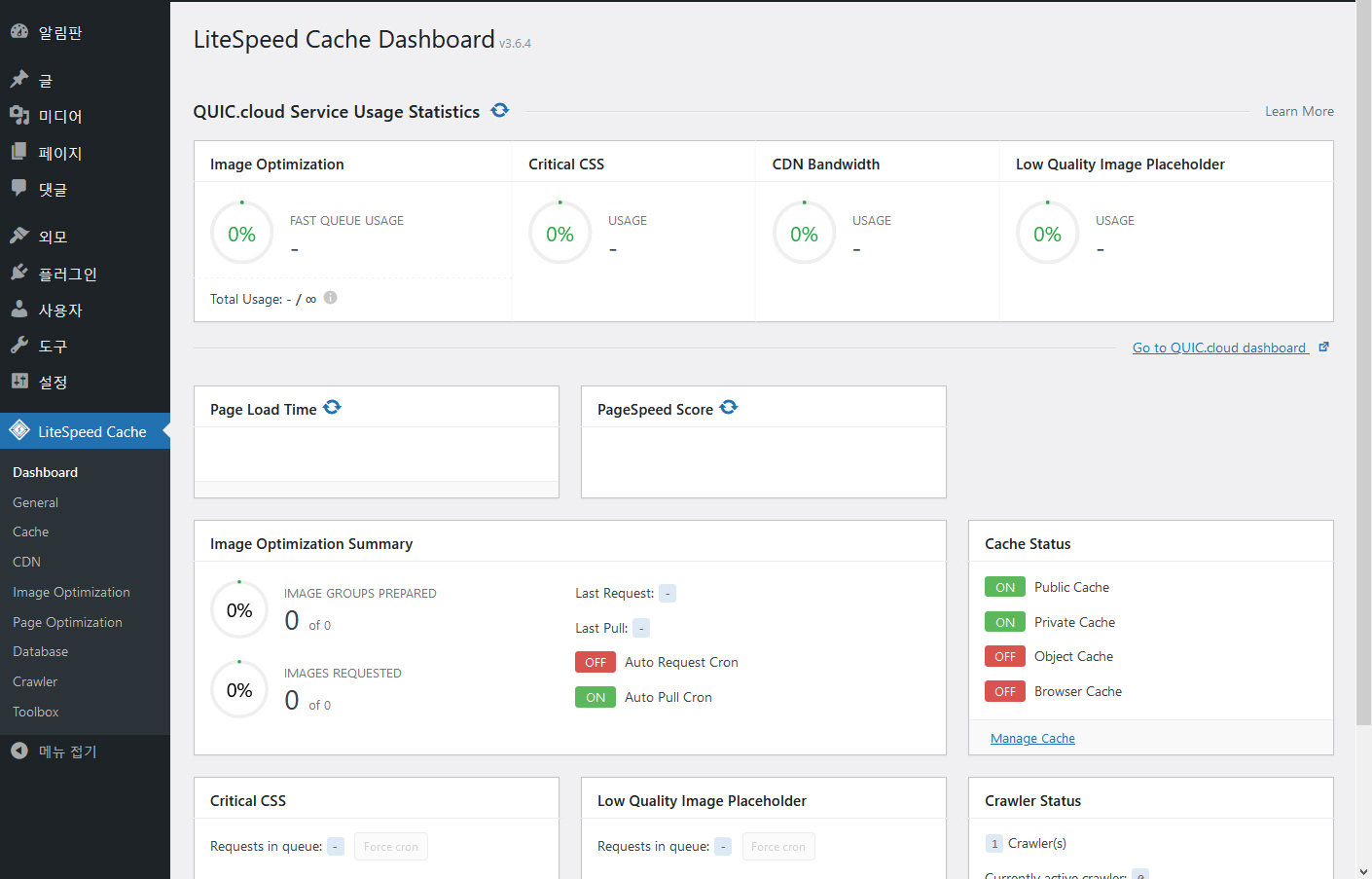This screenshot has height=879, width=1372.
Task: Click the 글 posts pin icon
Action: pos(19,79)
